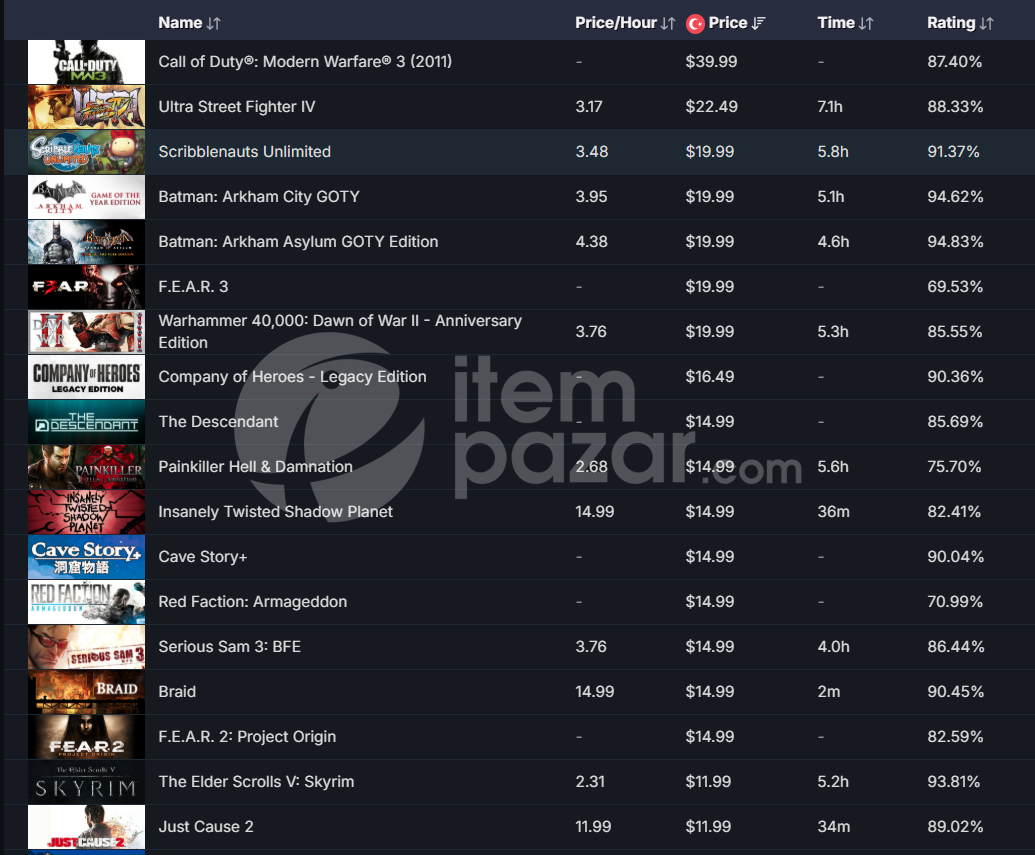
Task: Open Batman Arkham Asylum cover thumbnail
Action: click(86, 242)
